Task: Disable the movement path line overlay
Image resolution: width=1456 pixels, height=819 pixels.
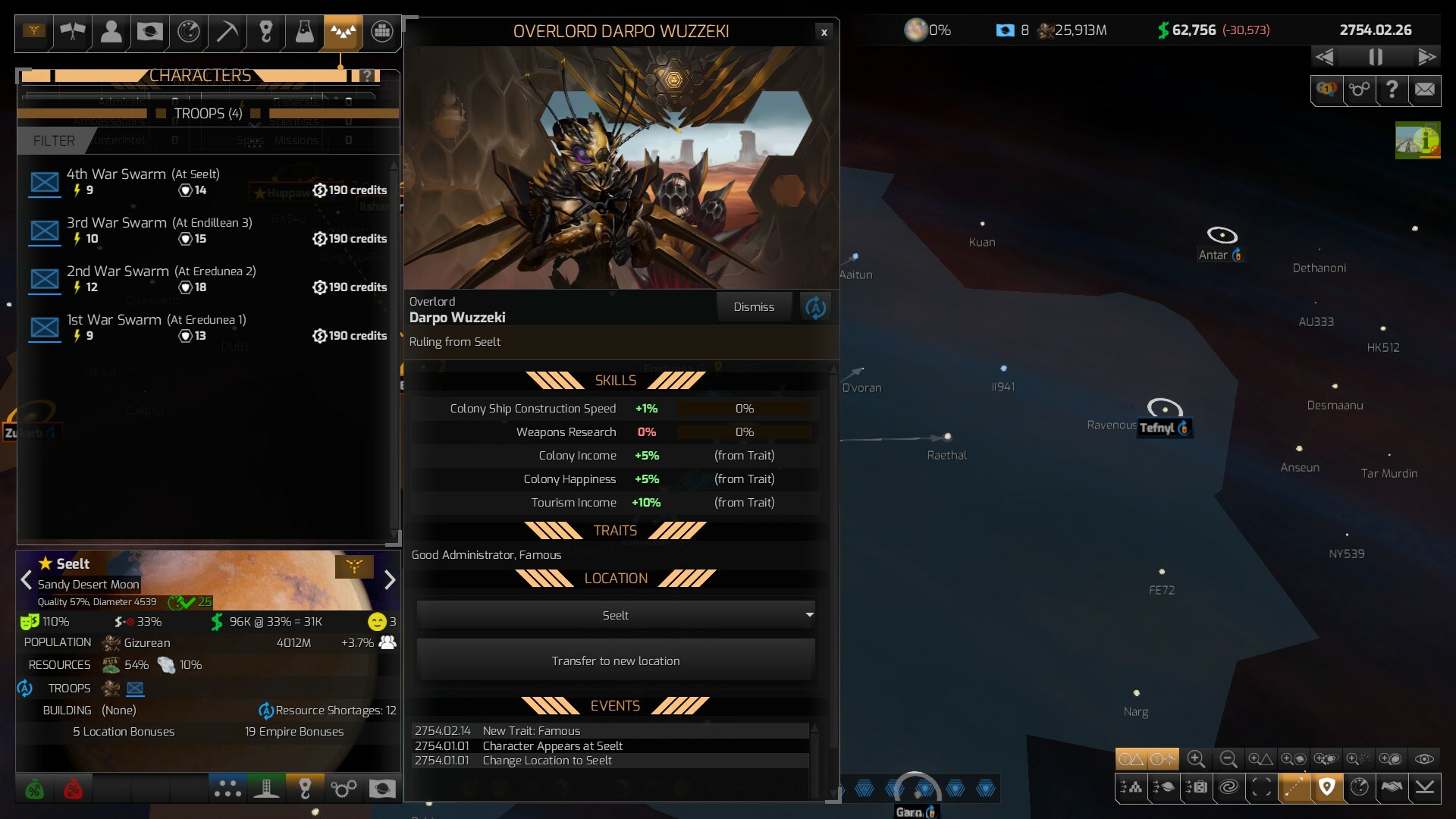Action: pos(1294,787)
